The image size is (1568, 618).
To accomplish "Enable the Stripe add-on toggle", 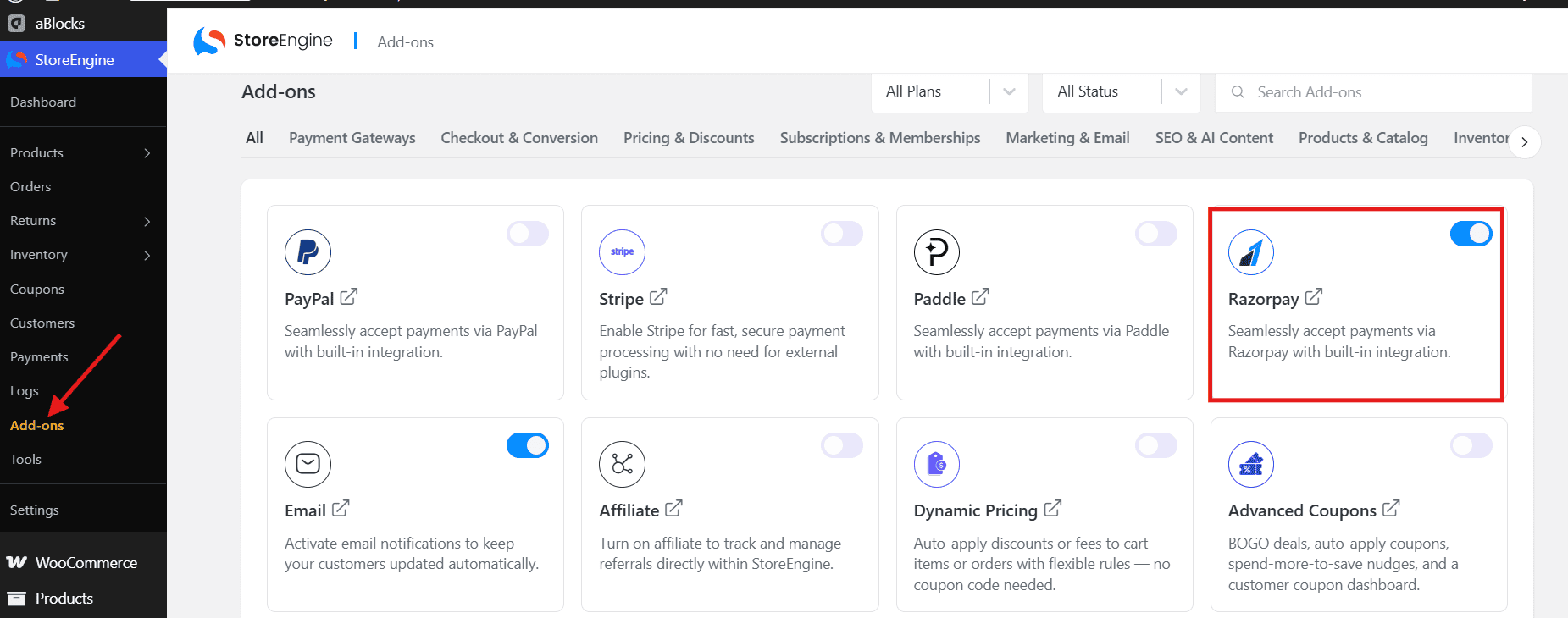I will [x=842, y=234].
